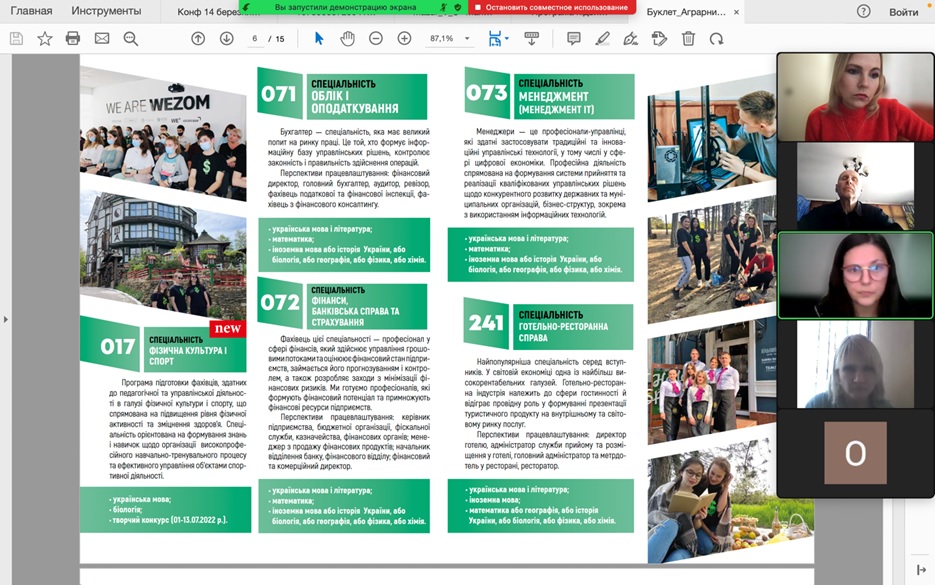
Task: Select the woman with glasses video tile
Action: (x=856, y=276)
